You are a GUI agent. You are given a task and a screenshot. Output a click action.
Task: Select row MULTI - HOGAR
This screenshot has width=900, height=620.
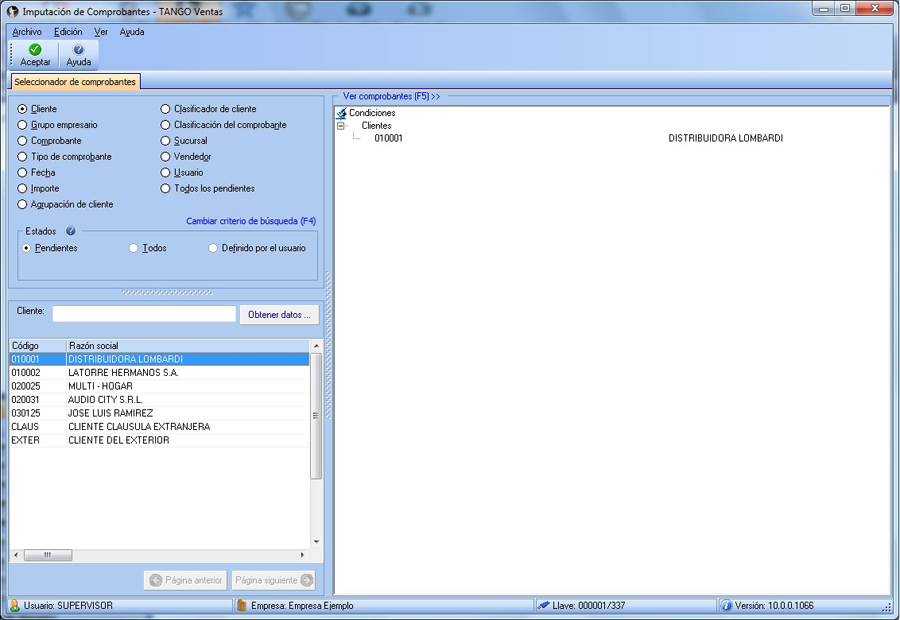(x=160, y=386)
